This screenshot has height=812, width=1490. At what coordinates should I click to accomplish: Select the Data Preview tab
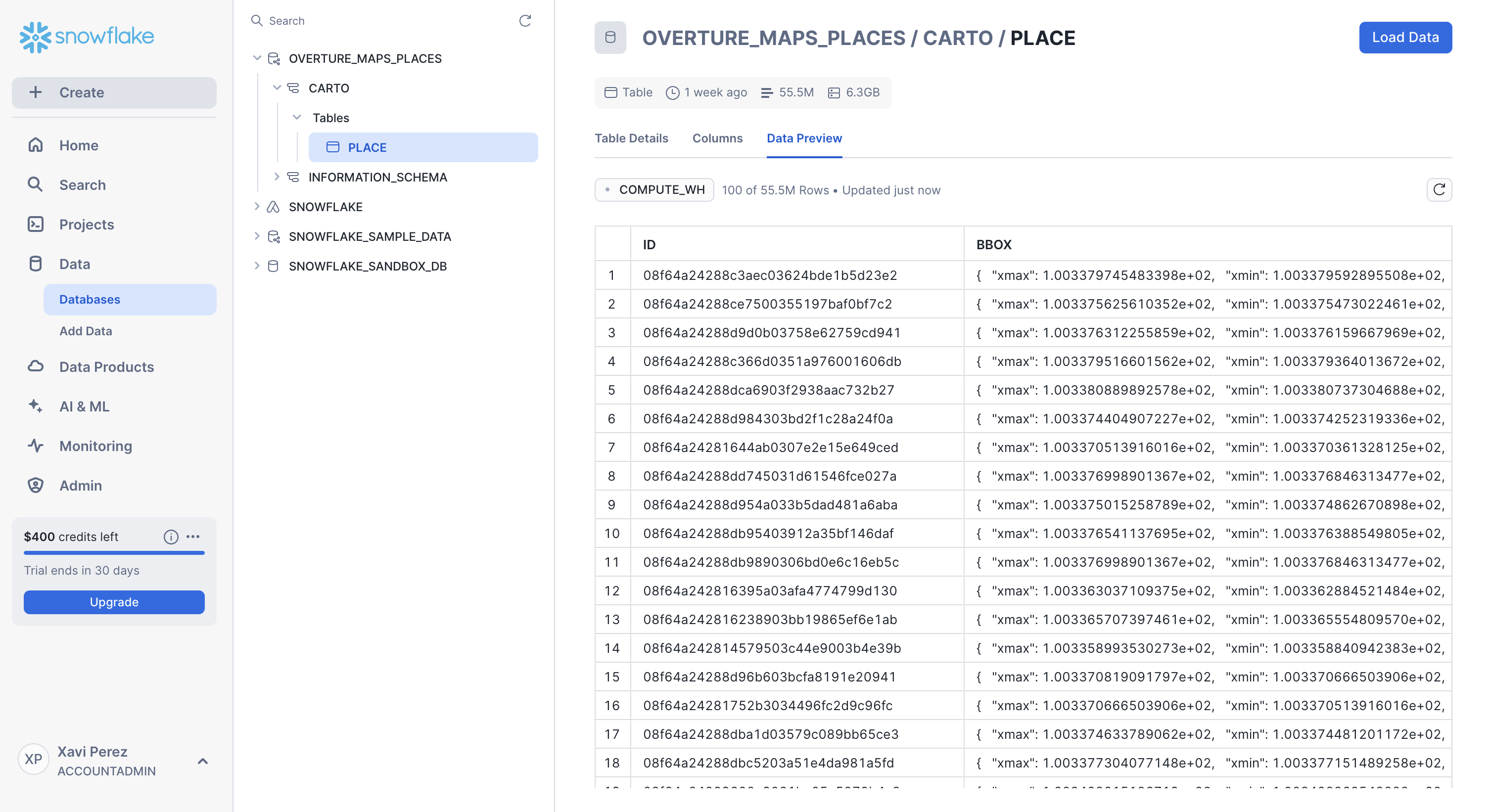[x=804, y=138]
